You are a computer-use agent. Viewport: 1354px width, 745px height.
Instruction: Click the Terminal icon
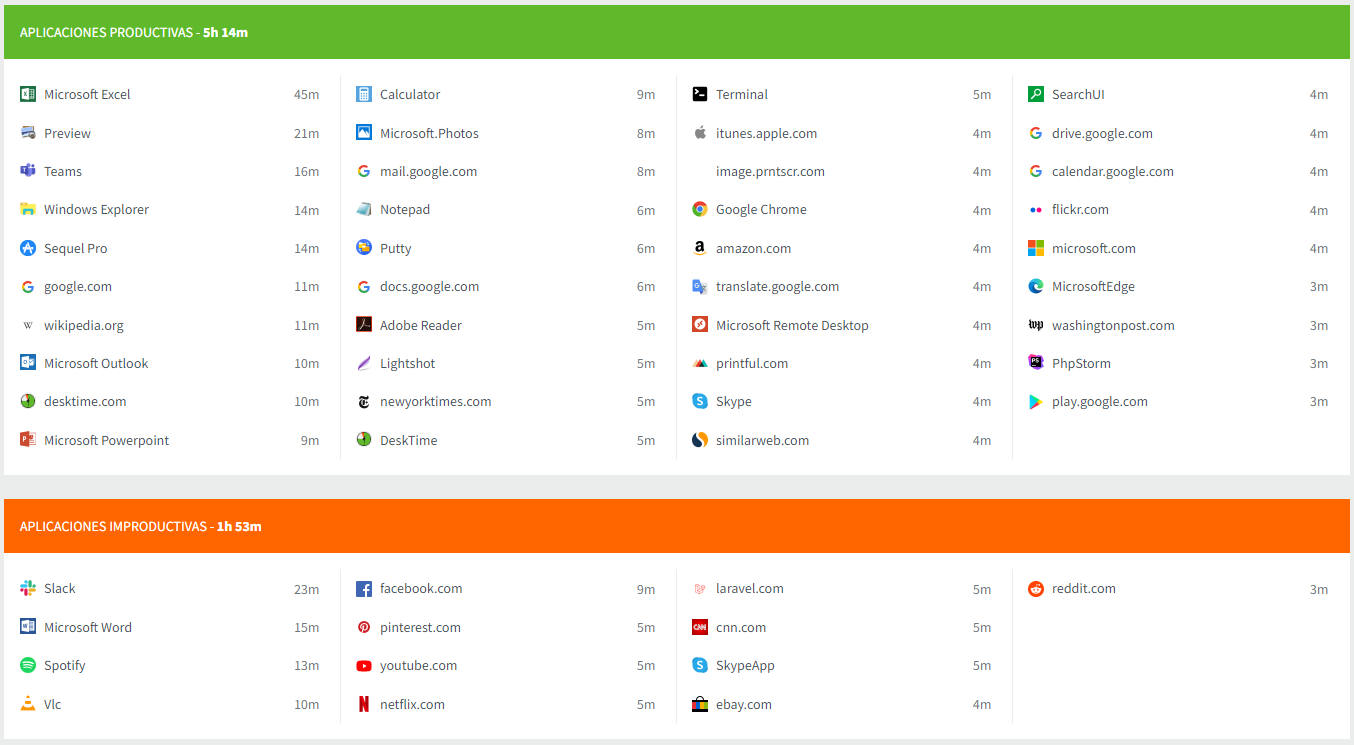pos(700,94)
